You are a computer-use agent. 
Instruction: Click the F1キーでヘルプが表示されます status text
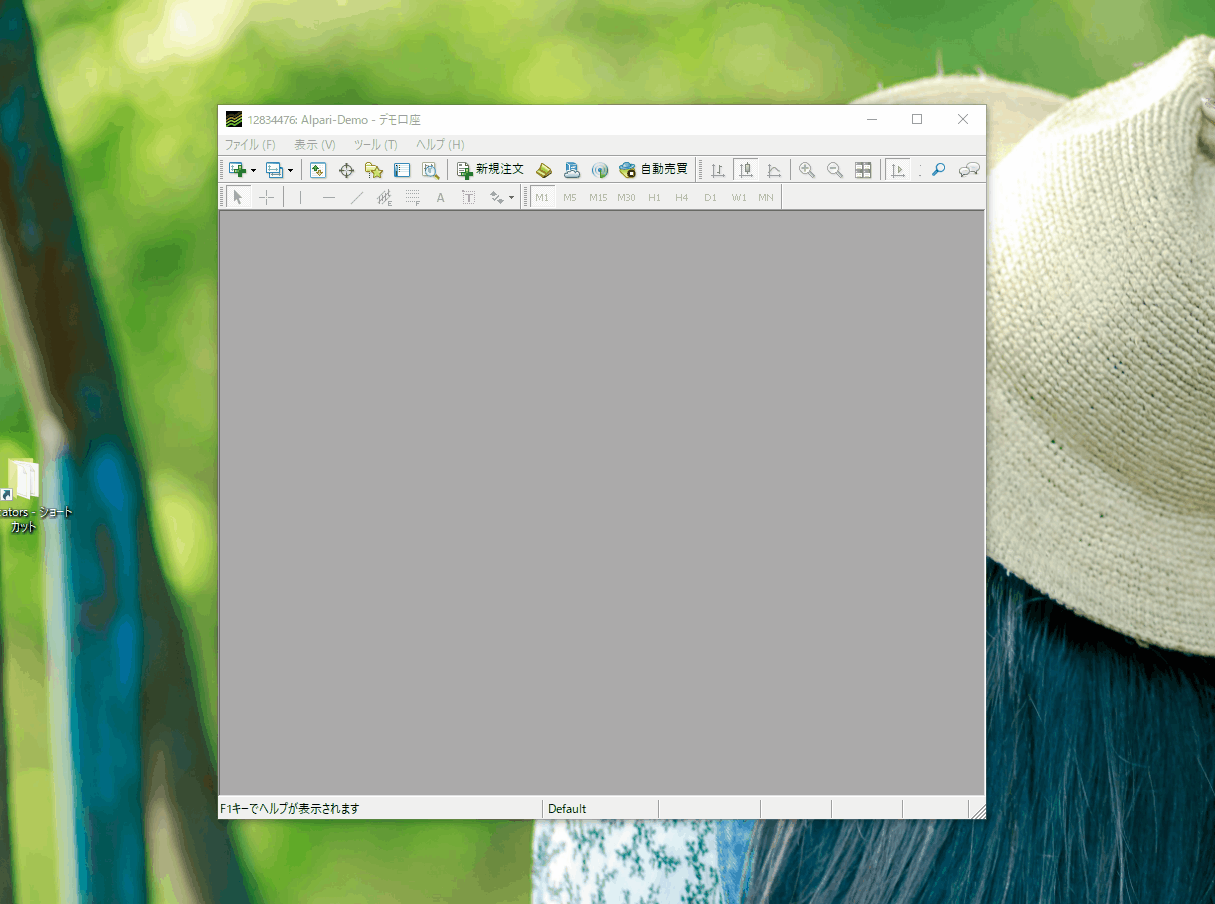pos(290,808)
